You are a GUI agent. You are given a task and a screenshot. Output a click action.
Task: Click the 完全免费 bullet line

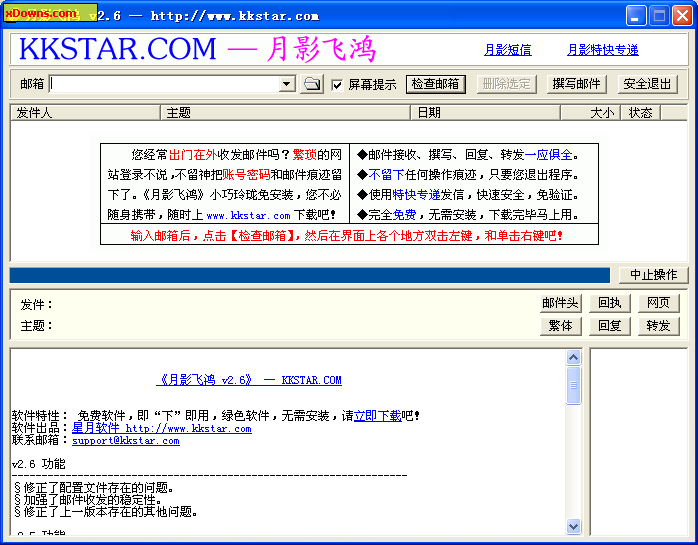click(x=468, y=215)
